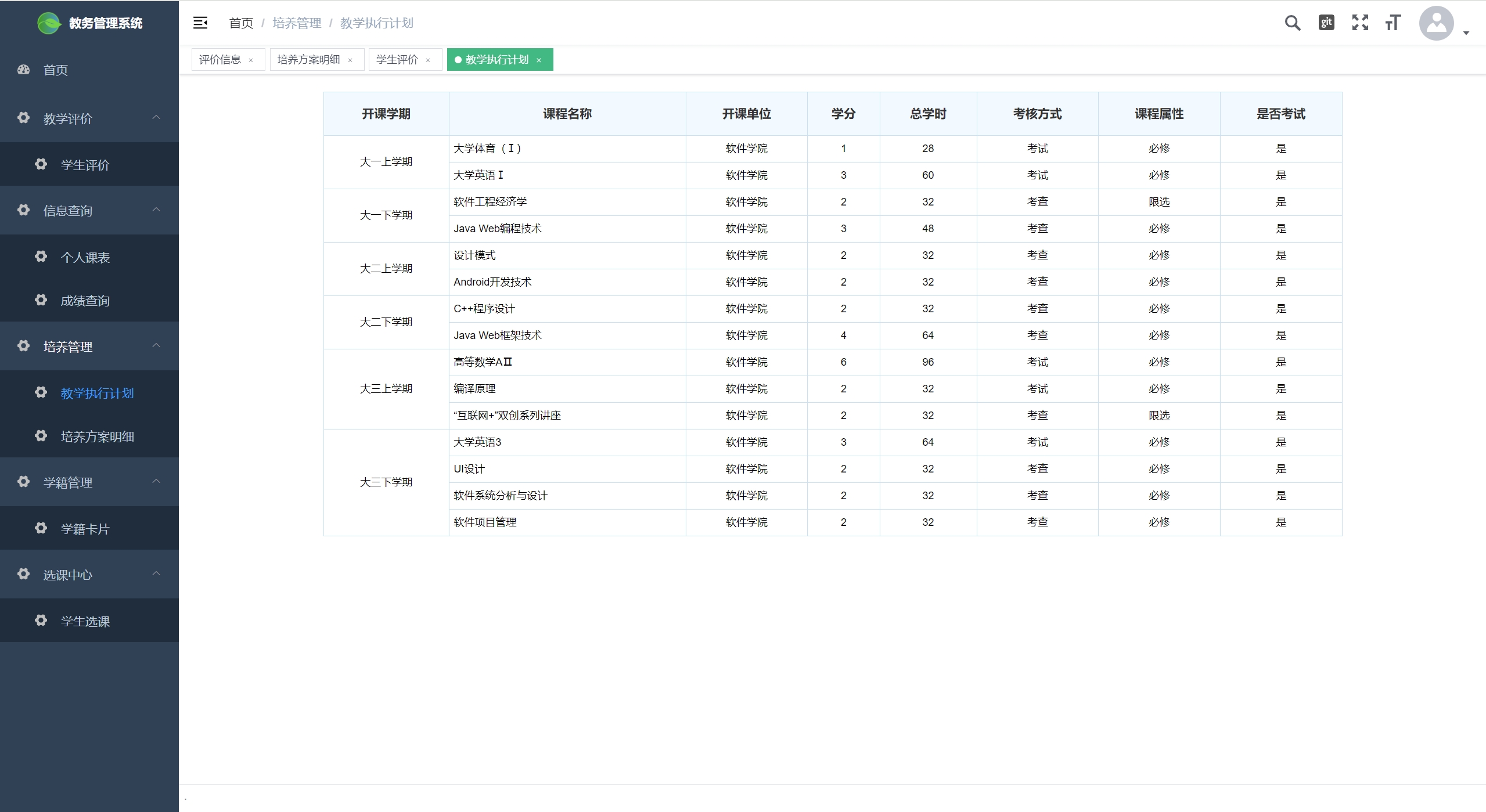Open avatar dropdown caret arrow
This screenshot has width=1486, height=812.
(x=1466, y=33)
